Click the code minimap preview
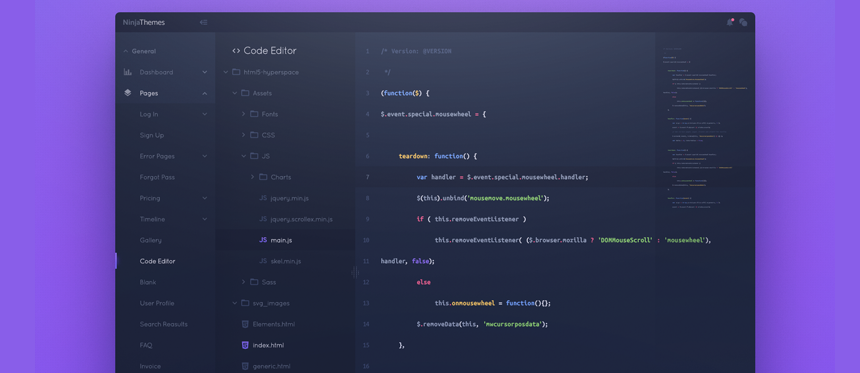The height and width of the screenshot is (373, 860). pos(705,129)
